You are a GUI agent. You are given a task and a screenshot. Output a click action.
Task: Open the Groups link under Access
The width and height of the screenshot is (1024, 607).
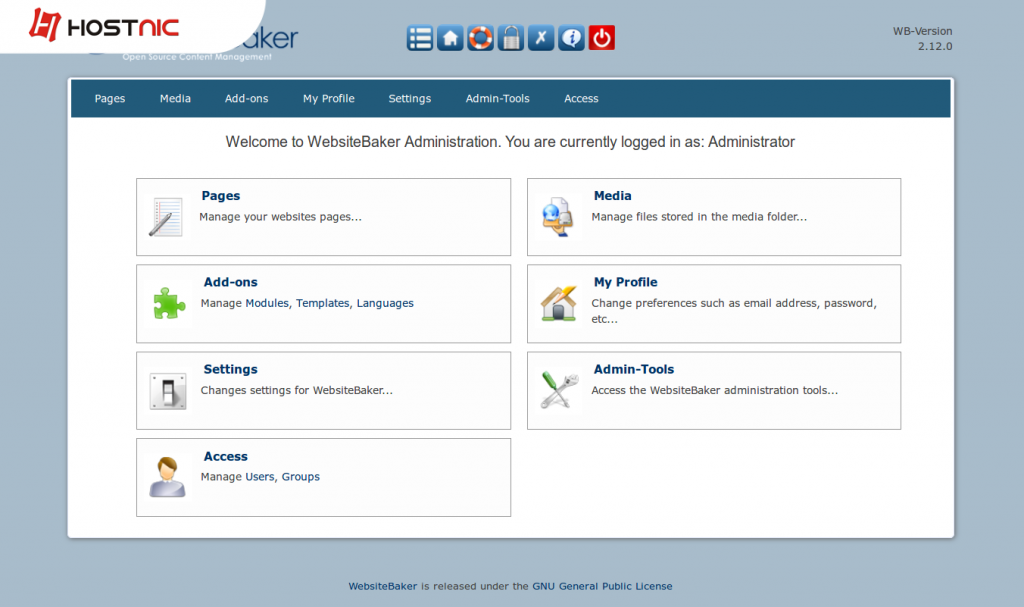pos(300,477)
